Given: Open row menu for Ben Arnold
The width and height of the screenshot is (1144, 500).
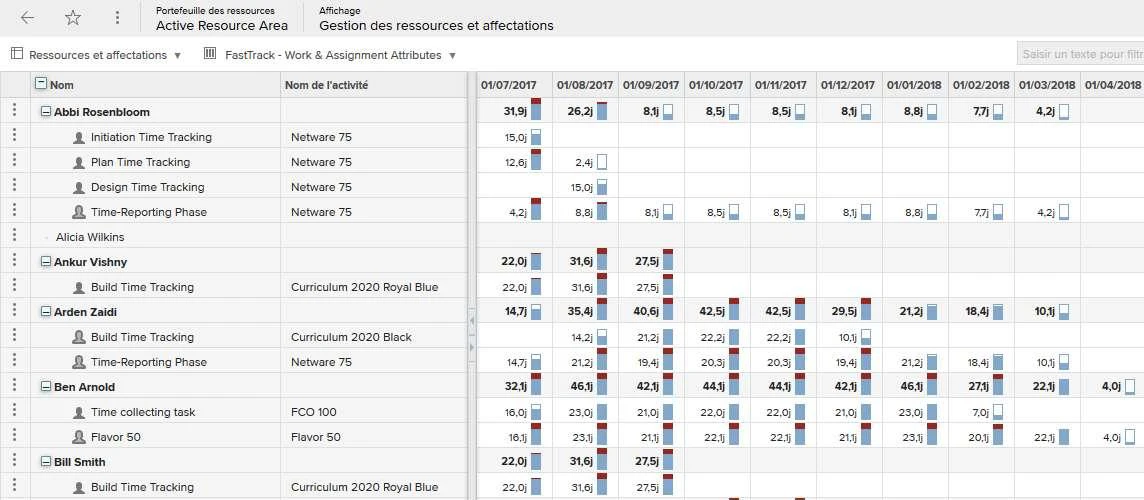Looking at the screenshot, I should [x=15, y=385].
